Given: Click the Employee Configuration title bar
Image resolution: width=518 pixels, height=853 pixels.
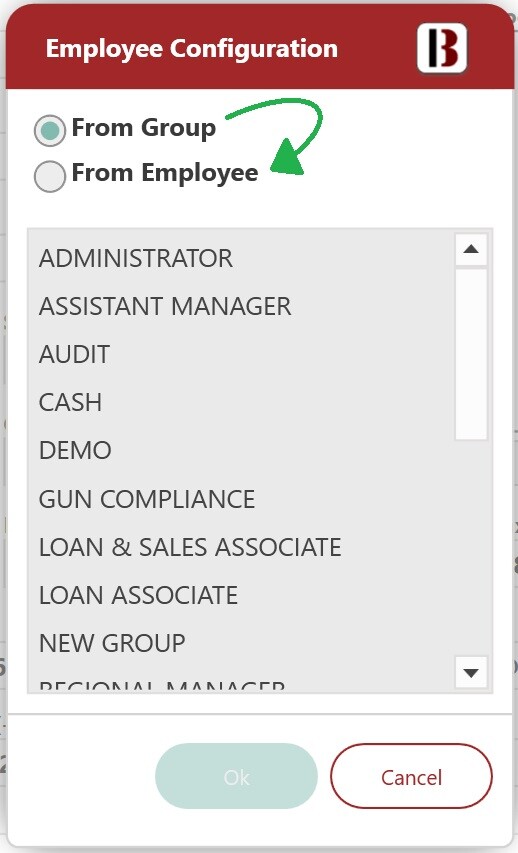Looking at the screenshot, I should (260, 48).
